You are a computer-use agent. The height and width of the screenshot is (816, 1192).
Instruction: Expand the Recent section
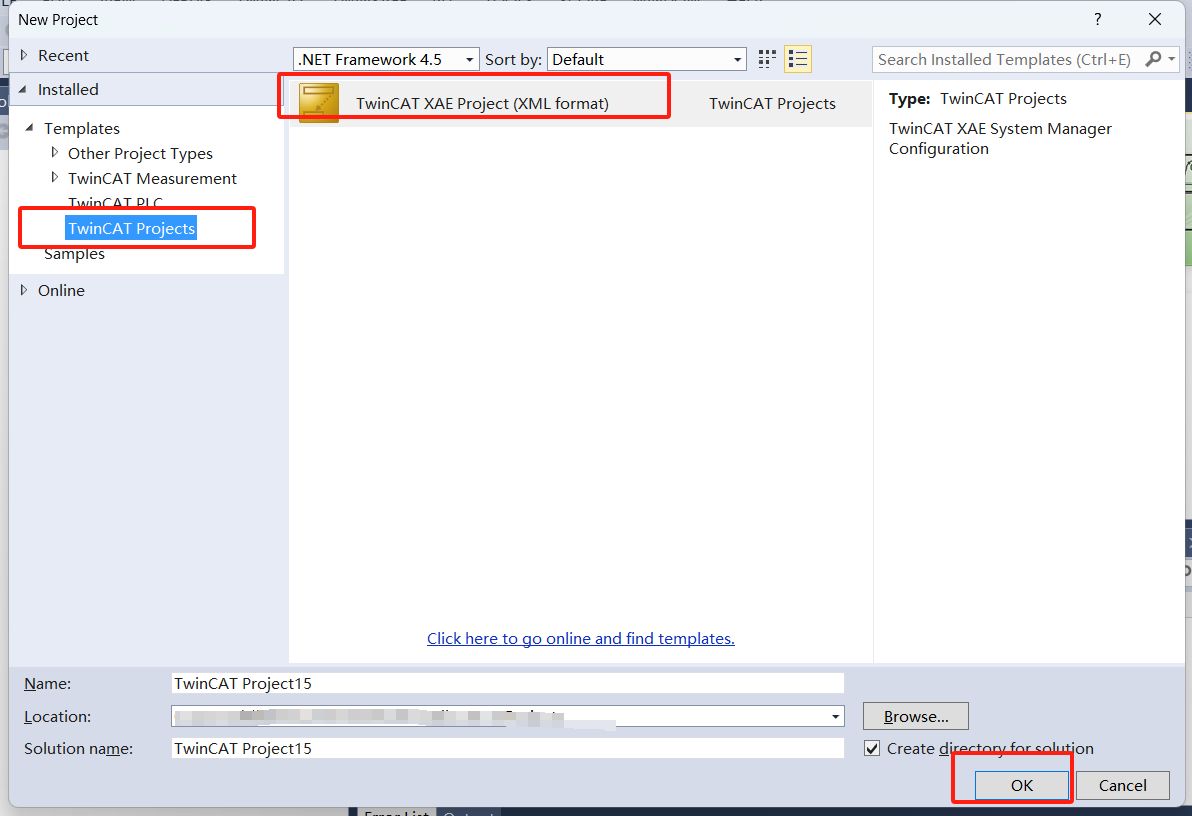pos(24,56)
